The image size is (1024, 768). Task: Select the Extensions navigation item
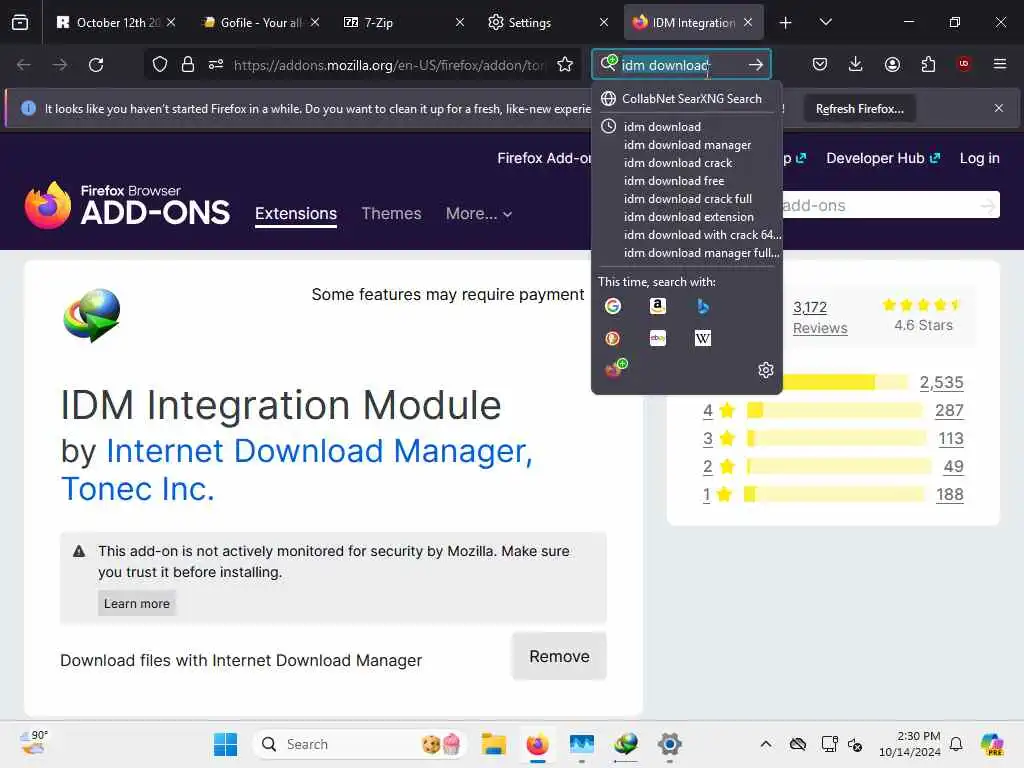(x=296, y=214)
